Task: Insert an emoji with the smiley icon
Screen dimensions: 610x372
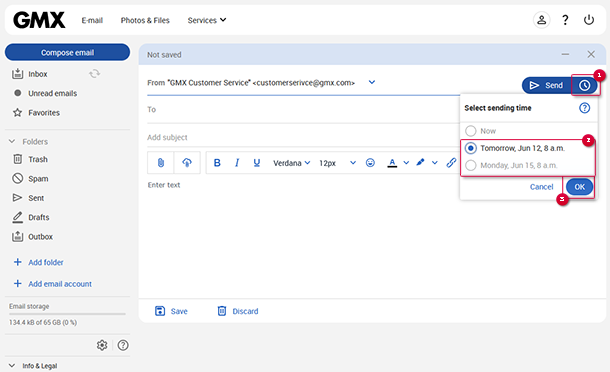Action: [x=370, y=163]
